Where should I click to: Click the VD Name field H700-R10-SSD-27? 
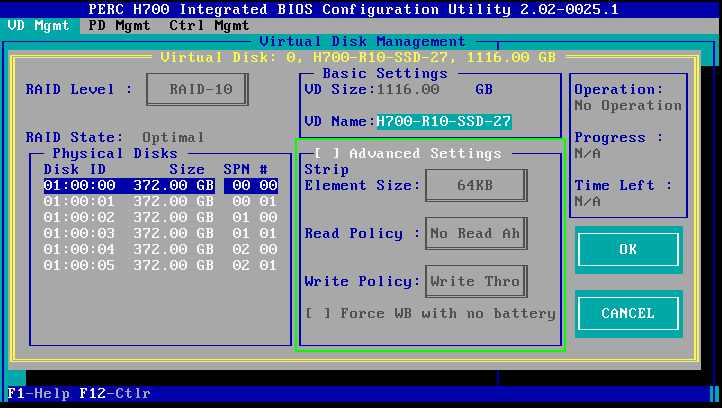[x=444, y=122]
